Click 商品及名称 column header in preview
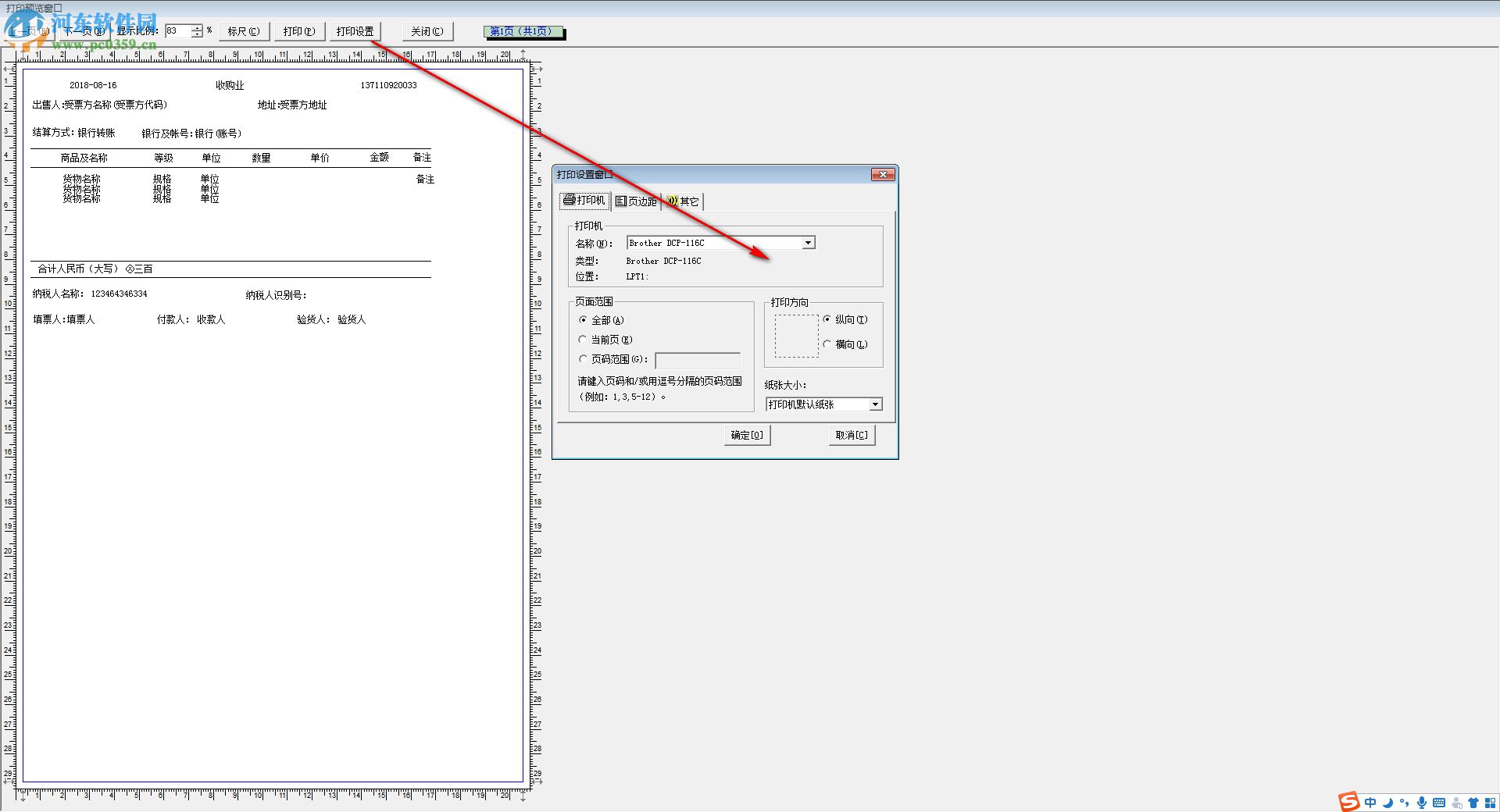The width and height of the screenshot is (1500, 812). coord(84,158)
